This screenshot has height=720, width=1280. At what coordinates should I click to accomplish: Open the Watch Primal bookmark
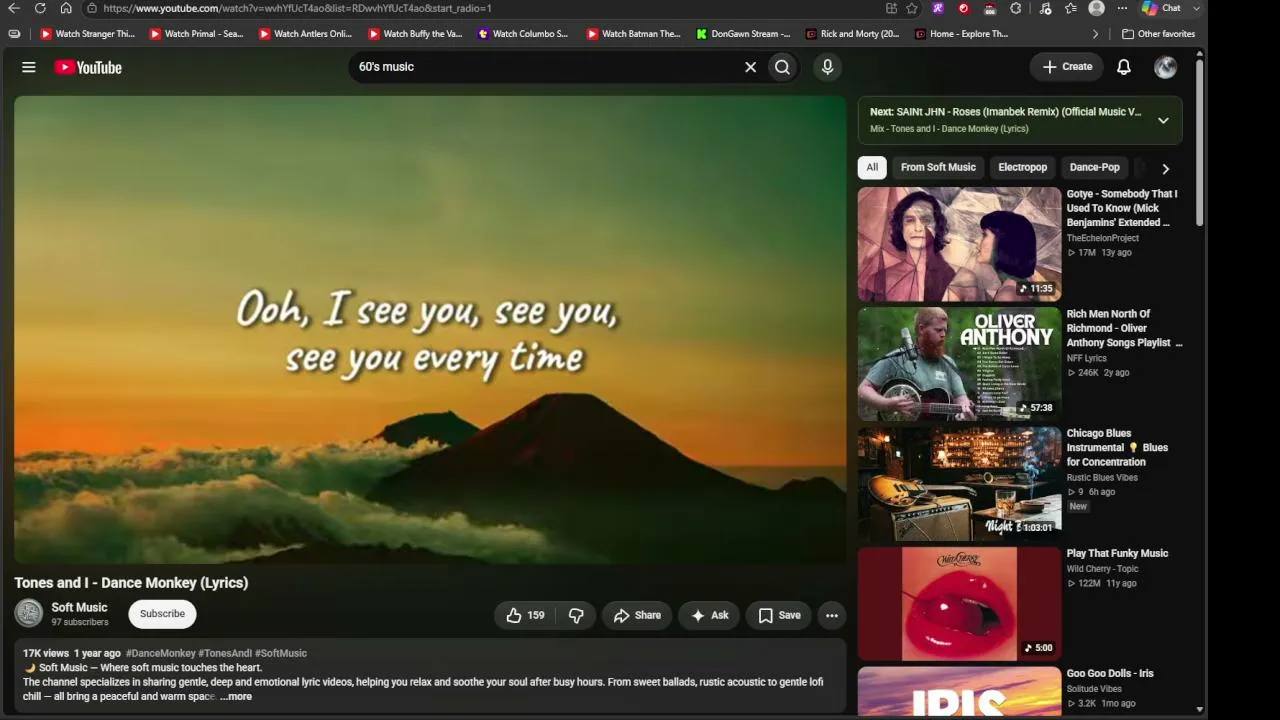[x=196, y=34]
